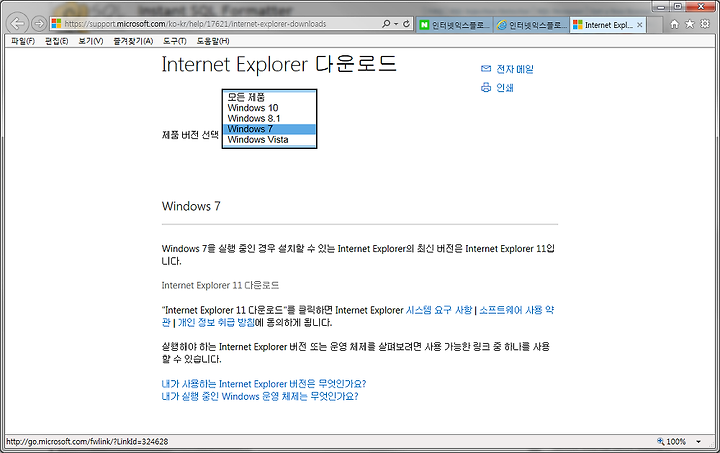The width and height of the screenshot is (720, 453).
Task: Switch to the second tab with IE icon
Action: click(x=531, y=25)
